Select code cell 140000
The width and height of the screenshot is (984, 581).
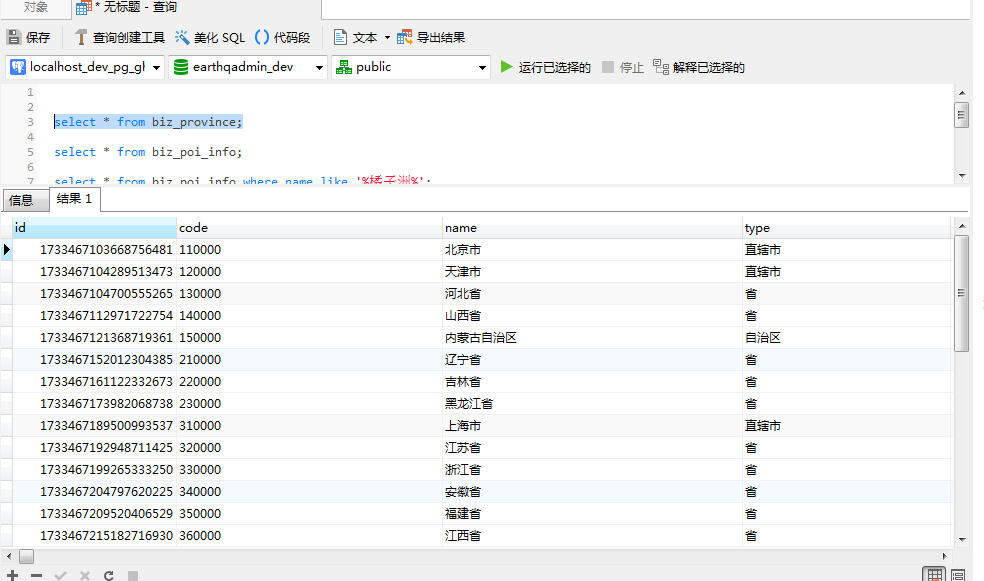point(309,316)
